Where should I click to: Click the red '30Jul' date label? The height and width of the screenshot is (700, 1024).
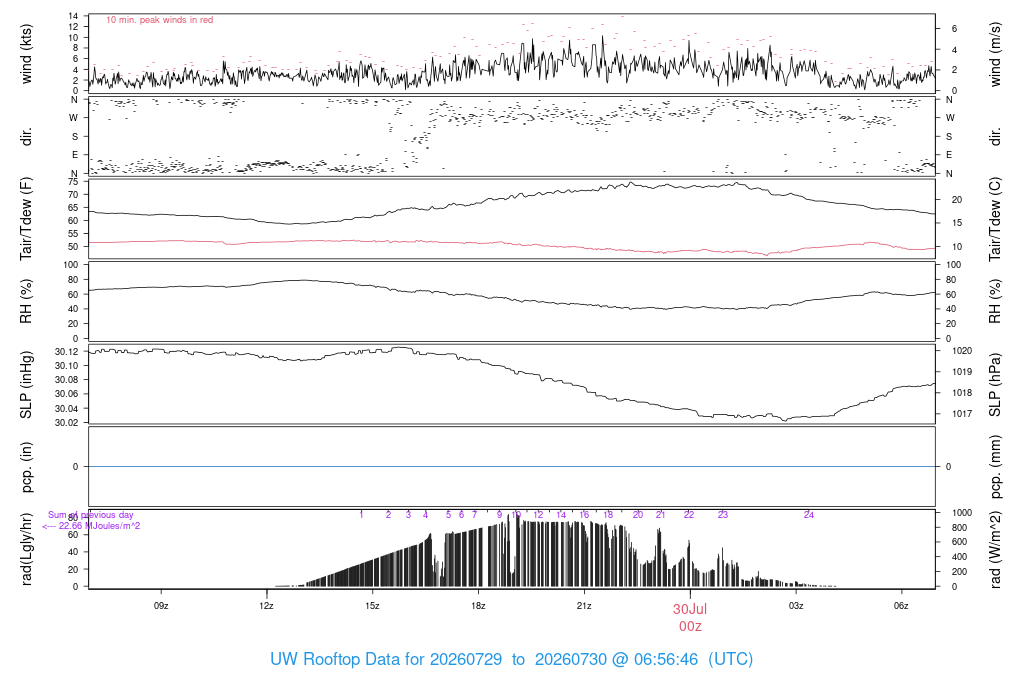(x=690, y=609)
